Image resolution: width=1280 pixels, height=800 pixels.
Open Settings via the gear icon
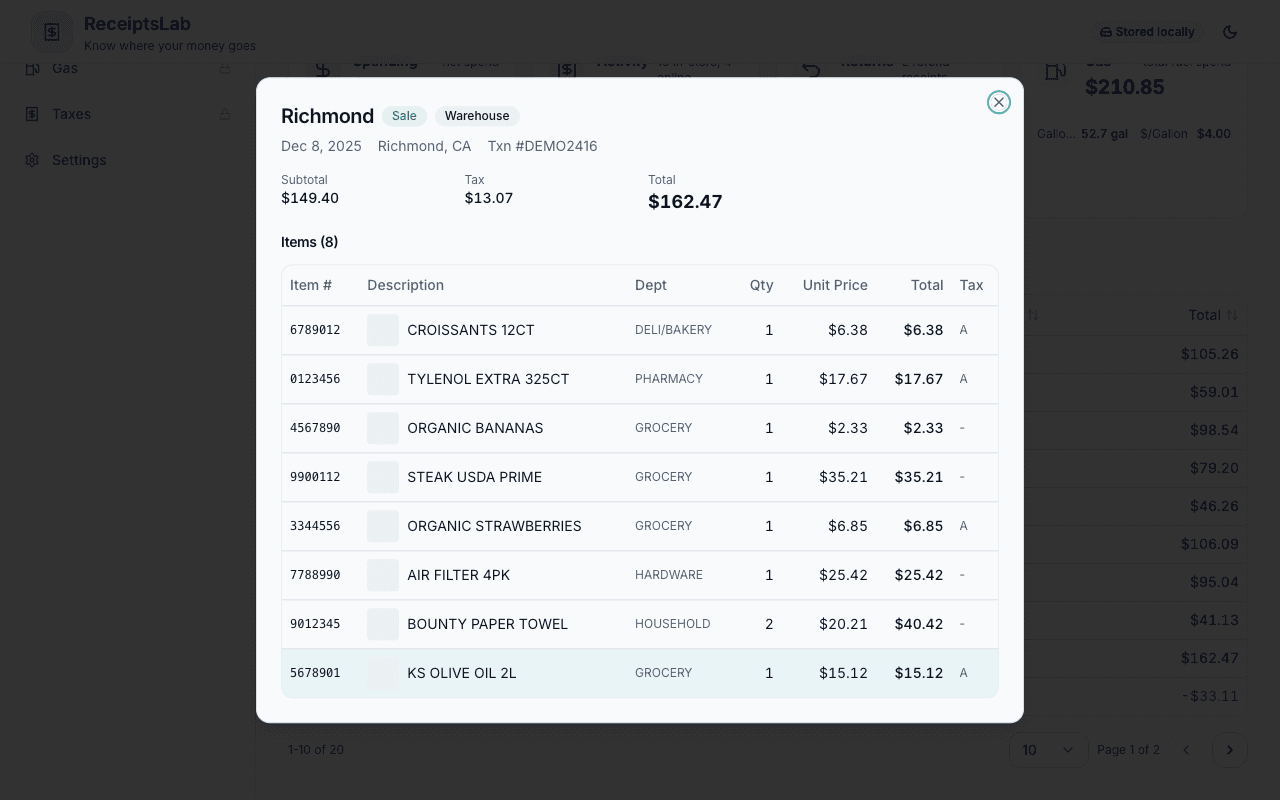31,160
